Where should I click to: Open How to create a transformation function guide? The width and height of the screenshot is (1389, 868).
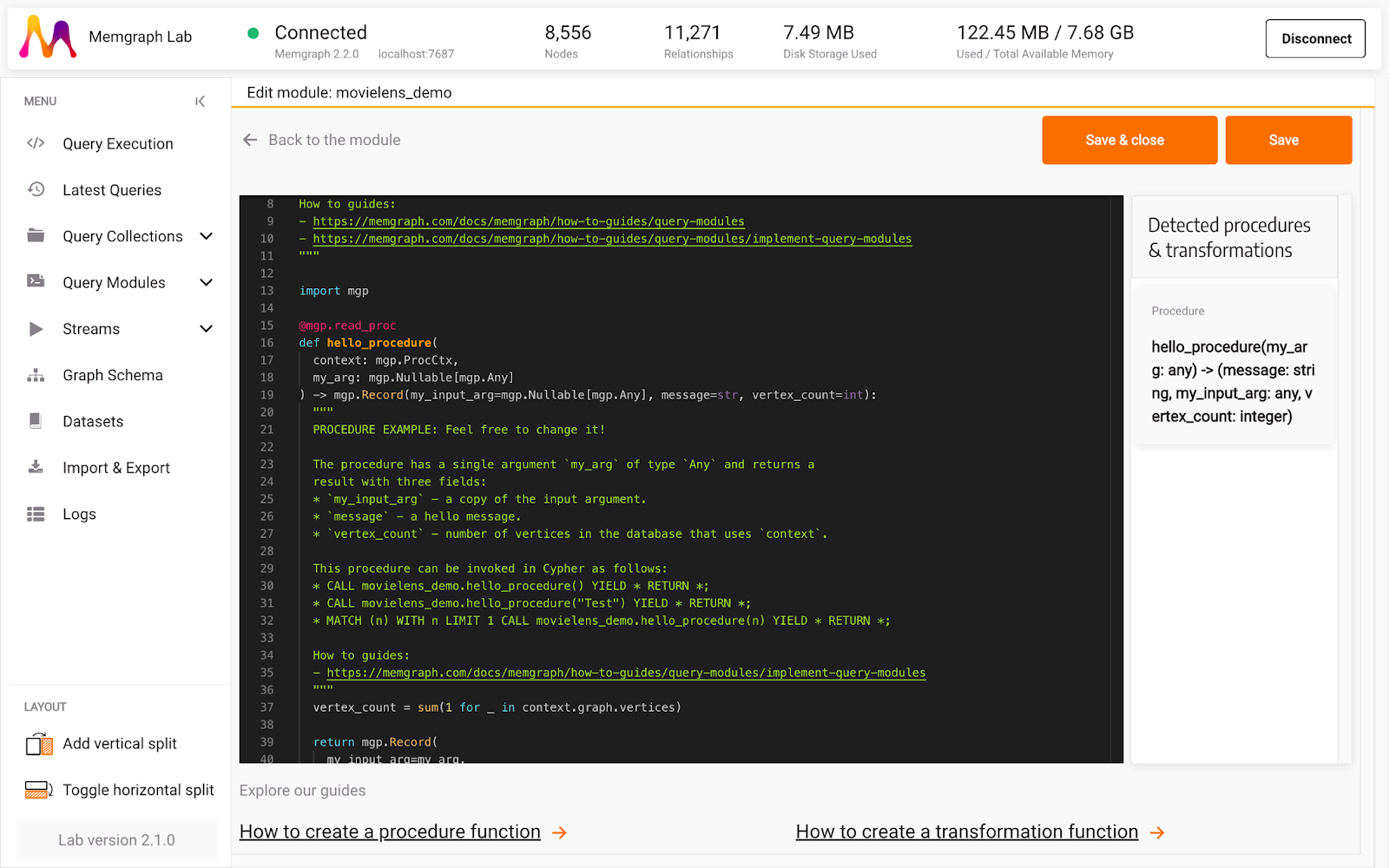[x=966, y=831]
